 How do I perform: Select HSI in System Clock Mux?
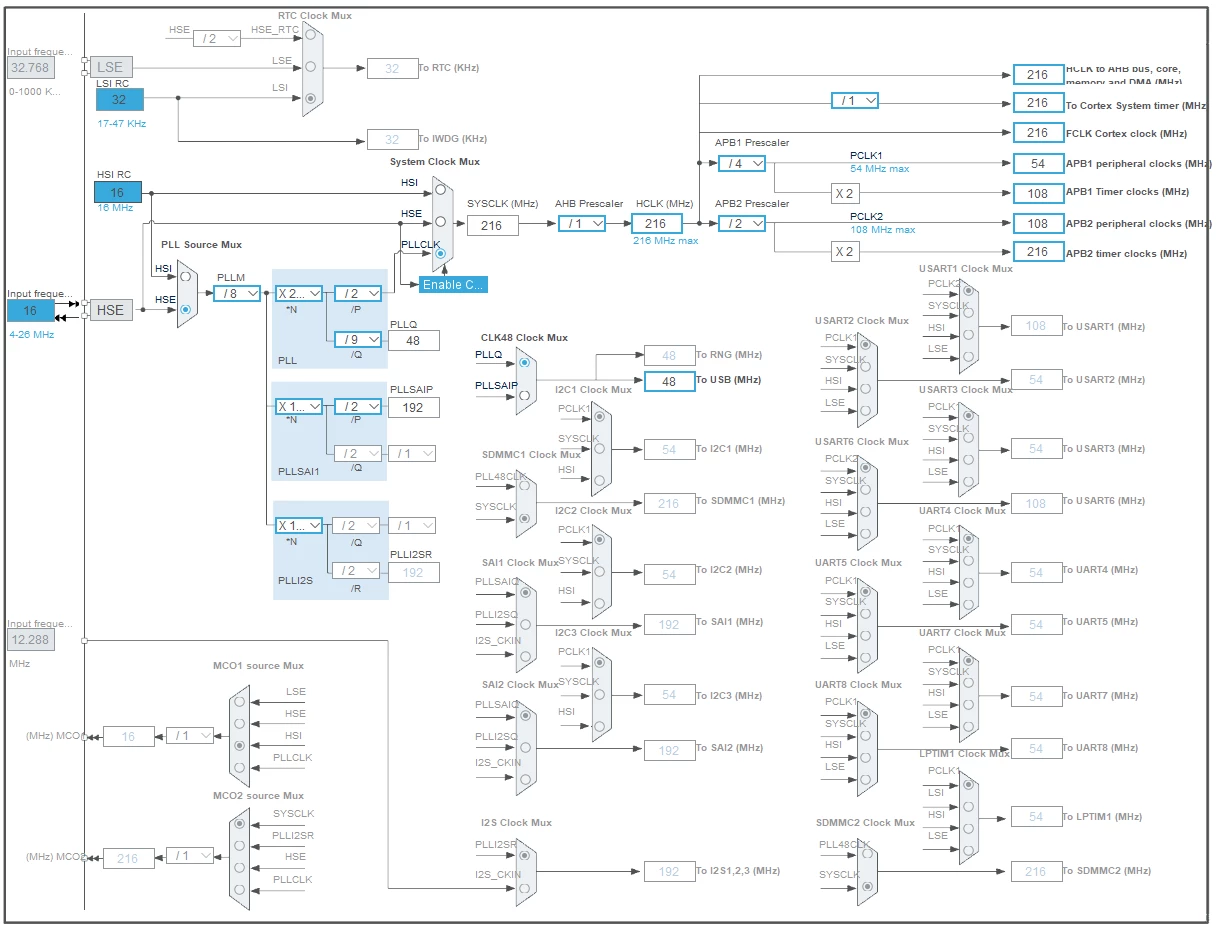(440, 189)
